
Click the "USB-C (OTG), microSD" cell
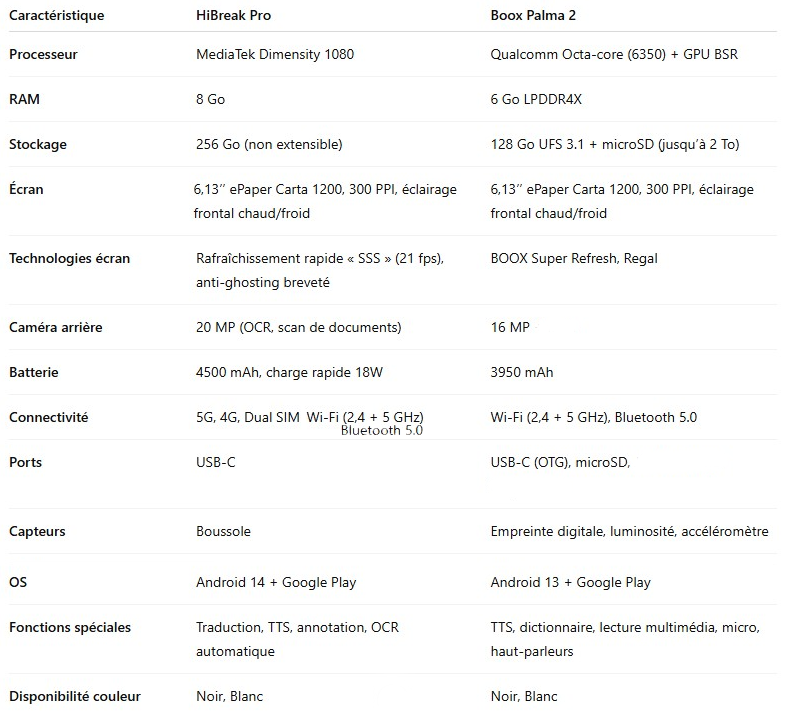click(560, 462)
